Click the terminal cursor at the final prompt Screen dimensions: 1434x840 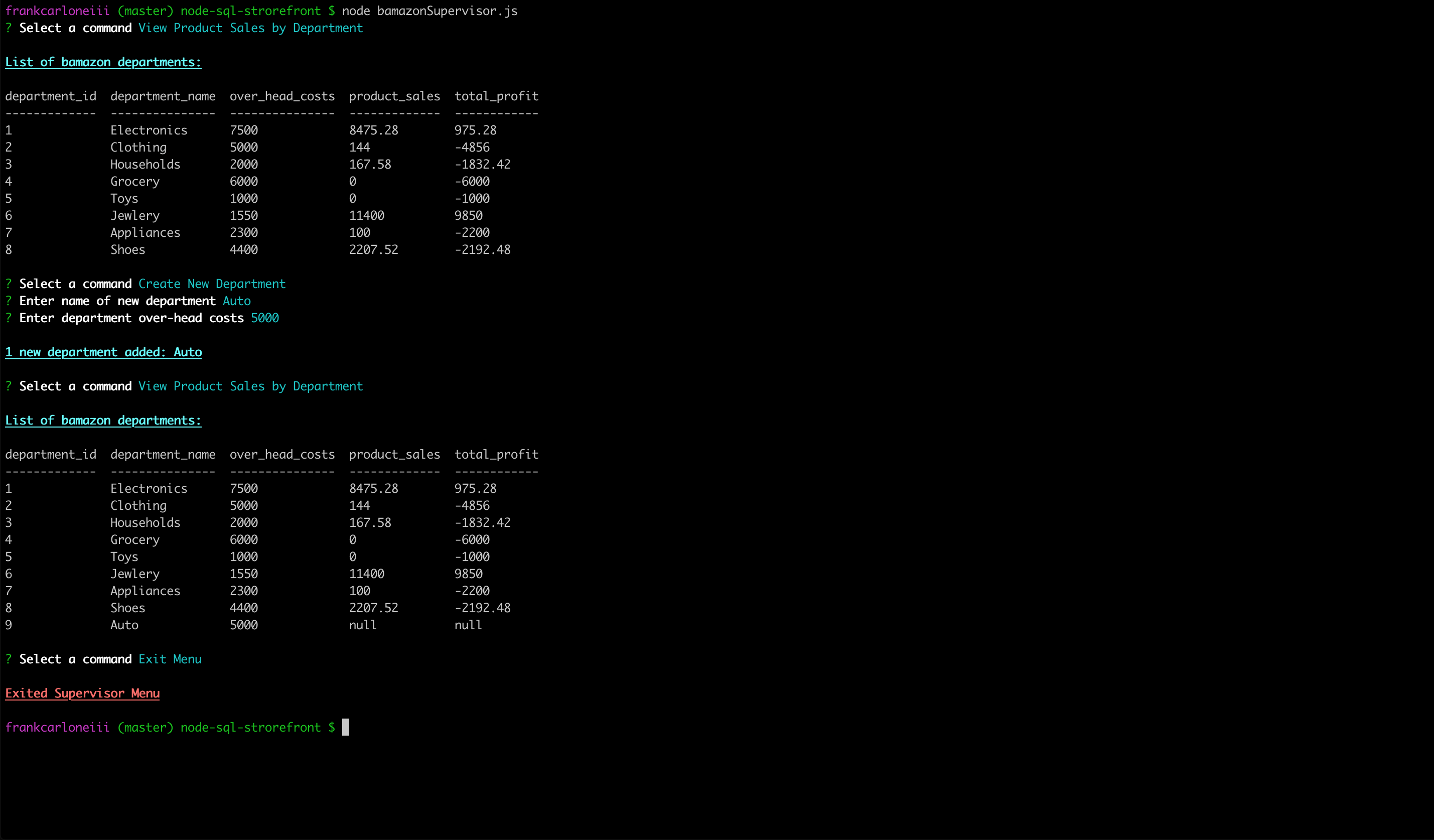click(x=345, y=727)
